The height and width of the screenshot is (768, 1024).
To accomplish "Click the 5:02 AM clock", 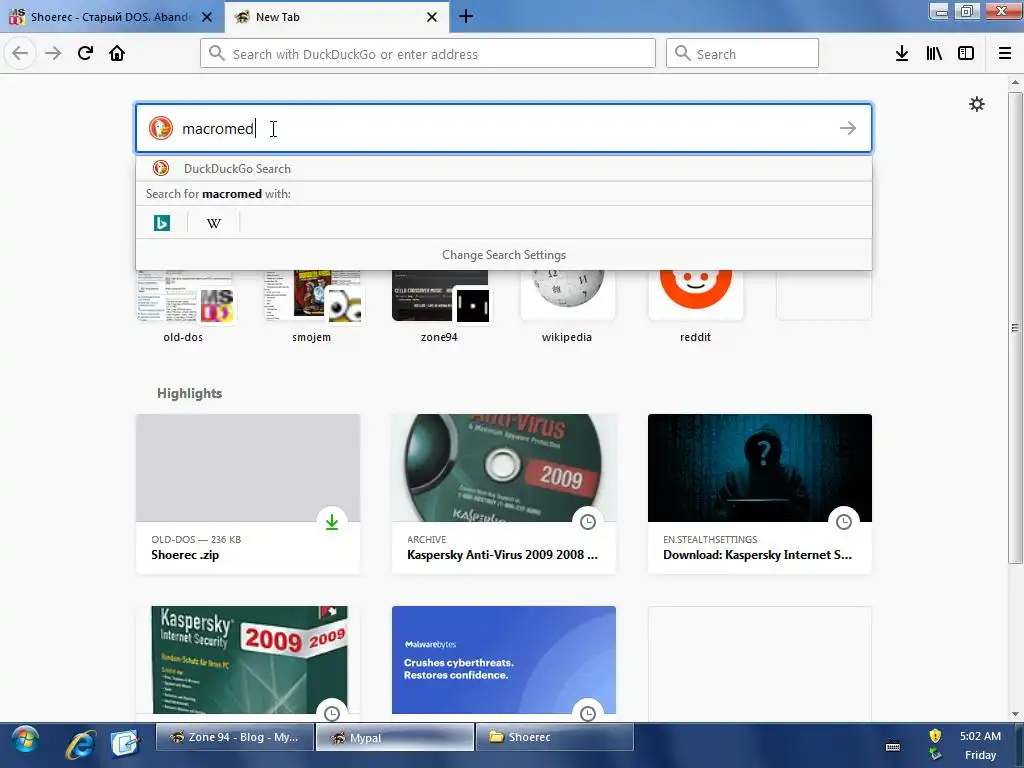I will click(x=980, y=736).
